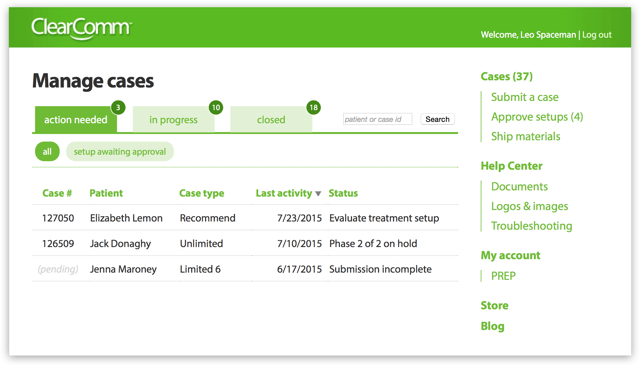This screenshot has height=366, width=640.
Task: Sort by Case # column
Action: point(57,193)
